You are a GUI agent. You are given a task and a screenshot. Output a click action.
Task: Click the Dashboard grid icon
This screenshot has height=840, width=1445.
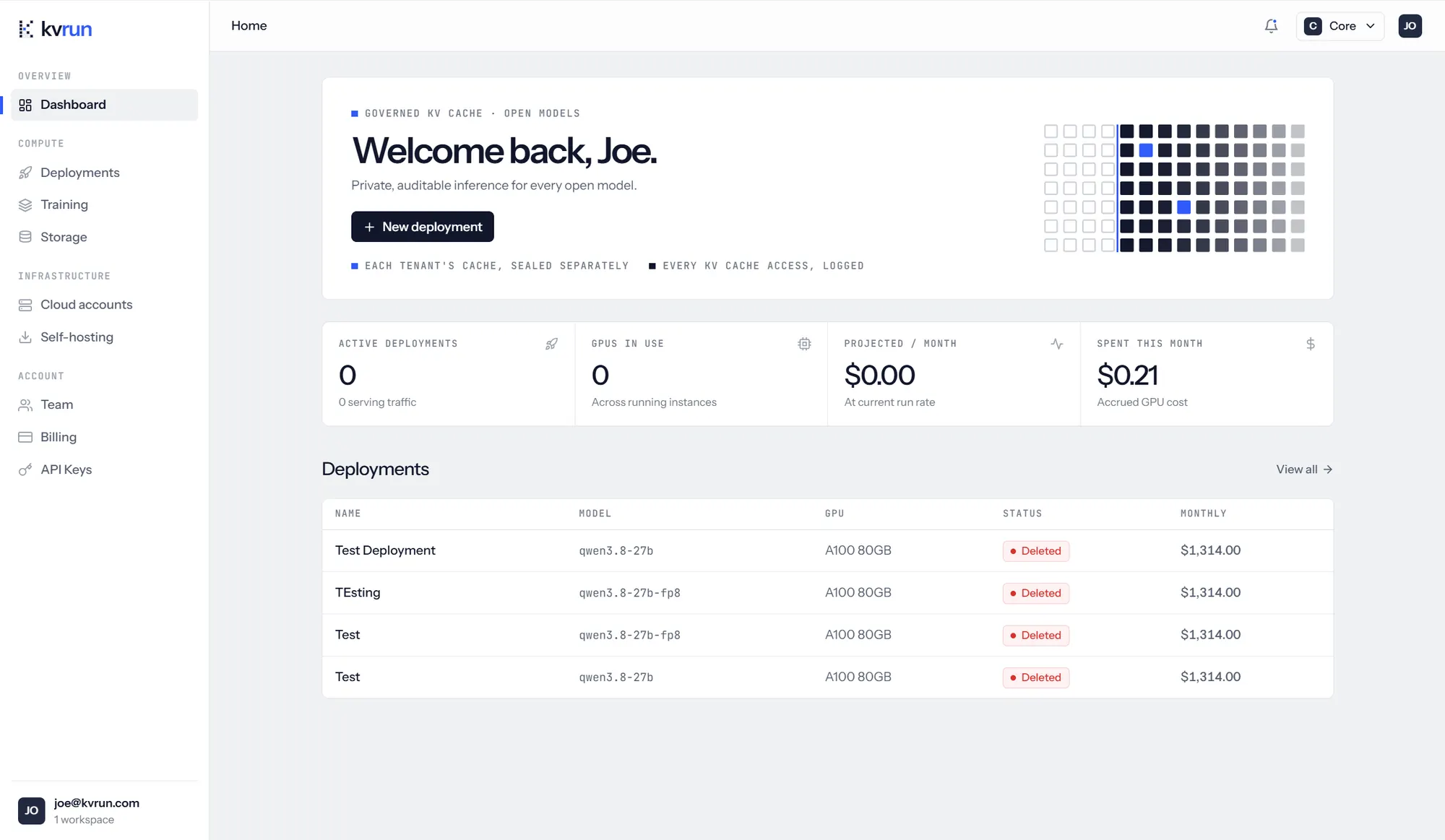pos(25,105)
